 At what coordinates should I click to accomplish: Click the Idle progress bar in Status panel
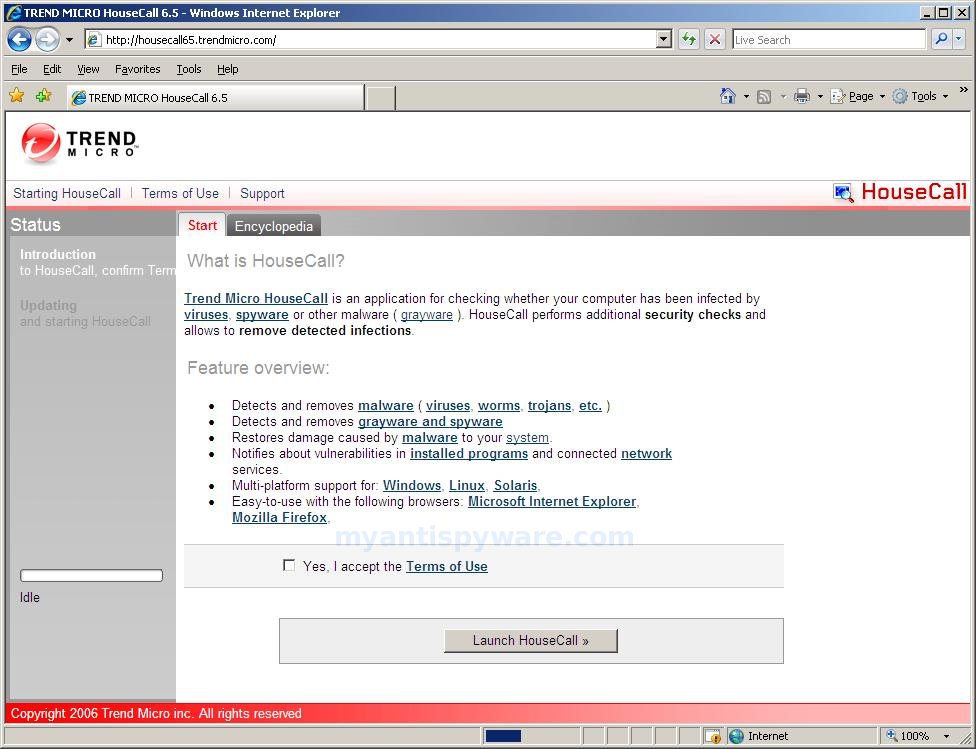pyautogui.click(x=92, y=575)
